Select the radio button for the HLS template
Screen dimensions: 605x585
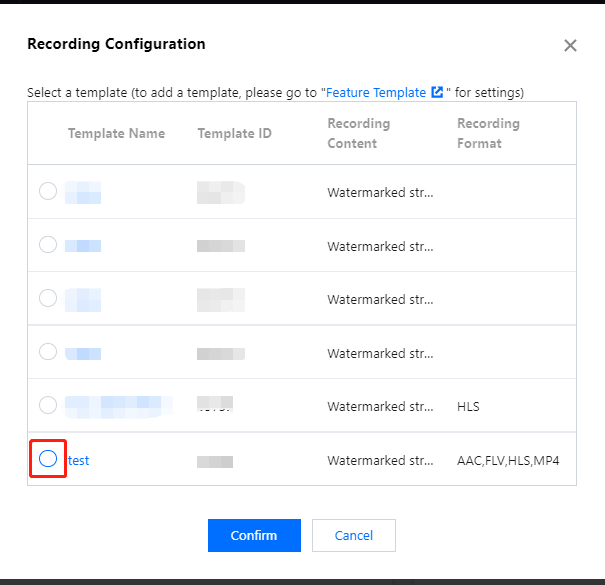[48, 405]
